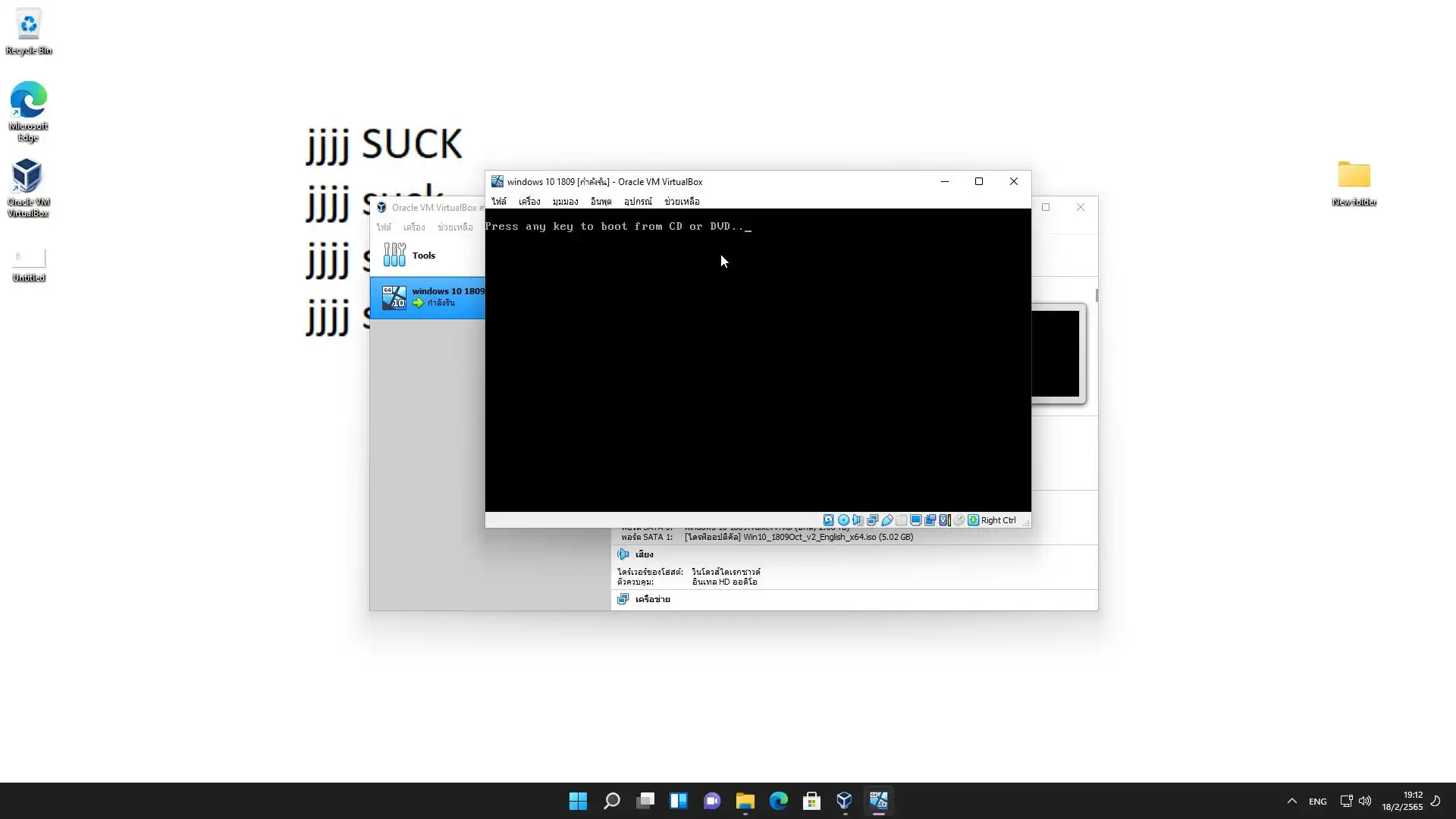Image resolution: width=1456 pixels, height=819 pixels.
Task: Click the hard disk activity status icon
Action: click(829, 520)
